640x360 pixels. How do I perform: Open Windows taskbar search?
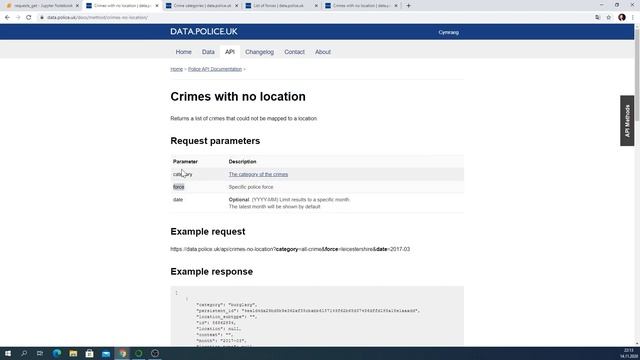(x=24, y=353)
